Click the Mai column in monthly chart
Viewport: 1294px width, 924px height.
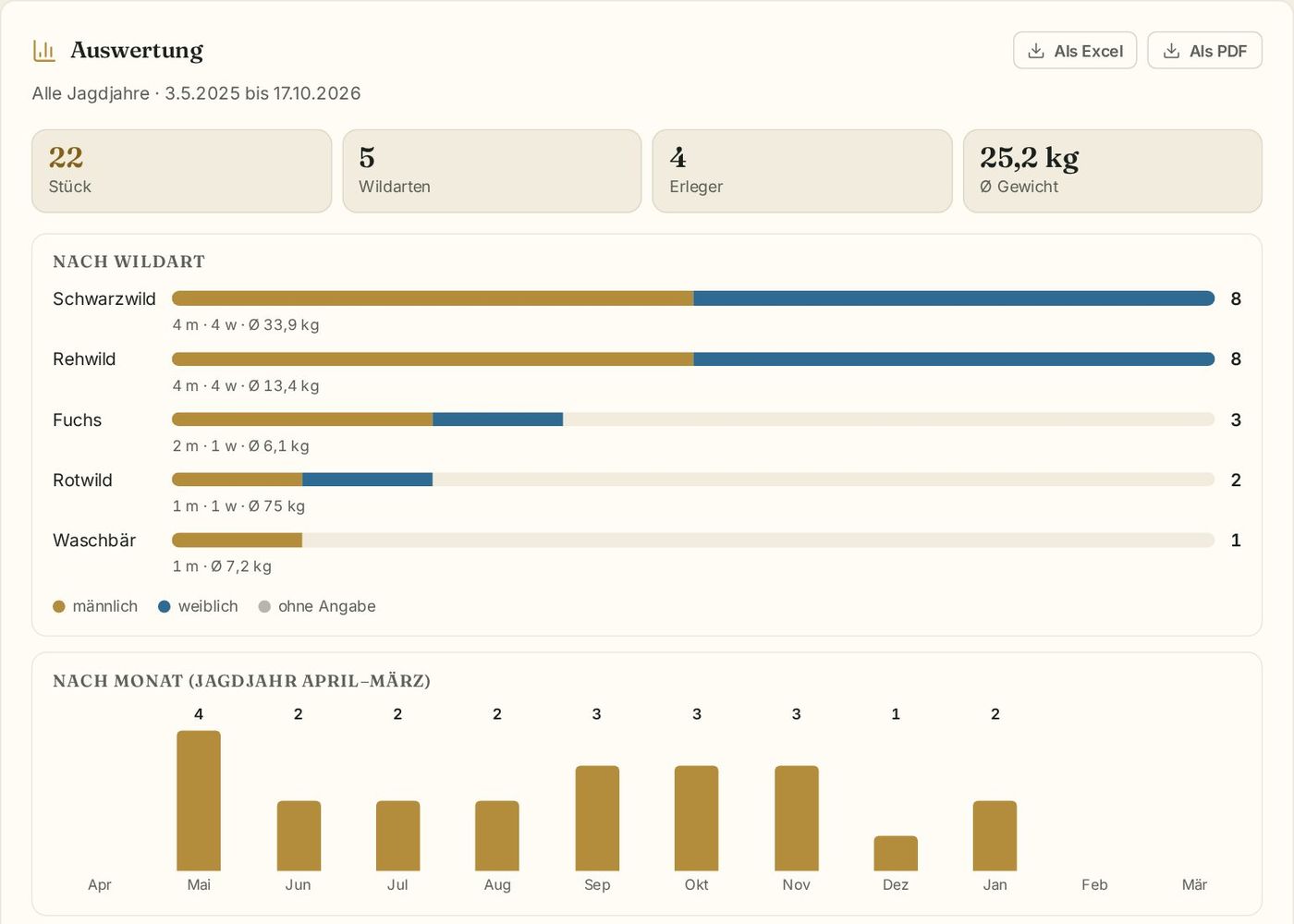tap(199, 800)
